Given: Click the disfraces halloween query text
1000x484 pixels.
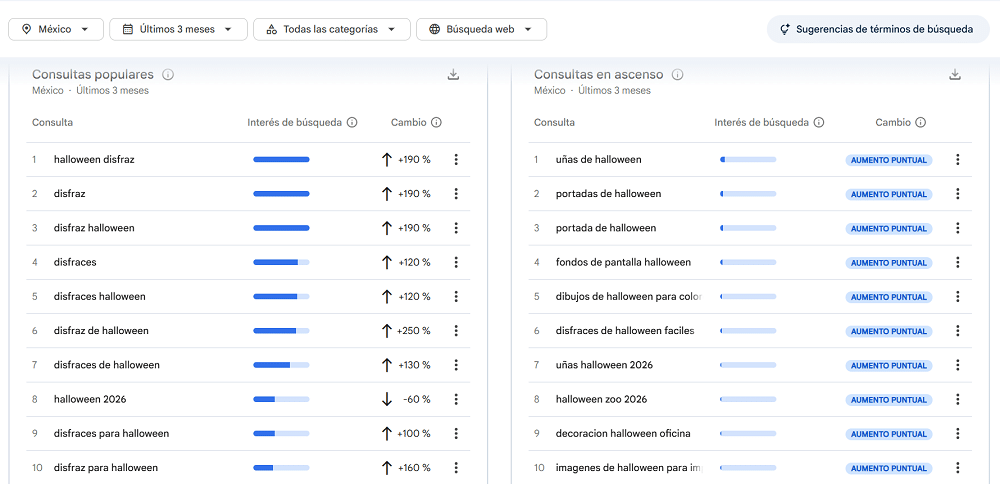Looking at the screenshot, I should click(x=99, y=297).
